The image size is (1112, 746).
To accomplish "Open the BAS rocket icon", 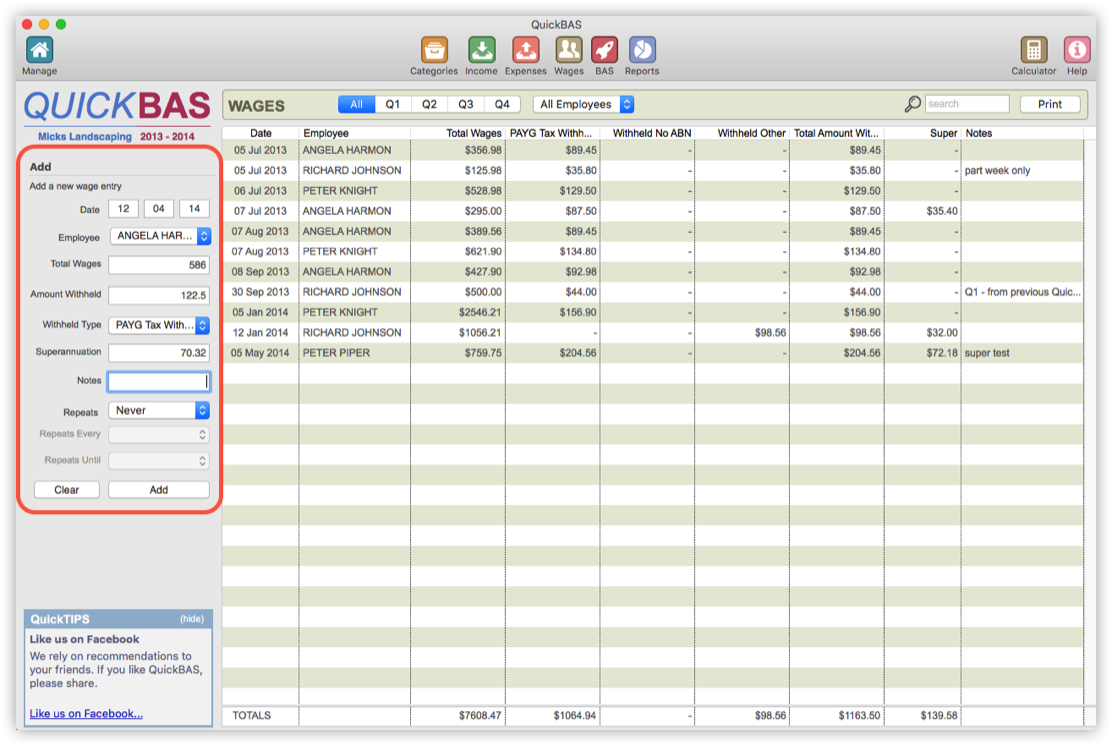I will [604, 50].
